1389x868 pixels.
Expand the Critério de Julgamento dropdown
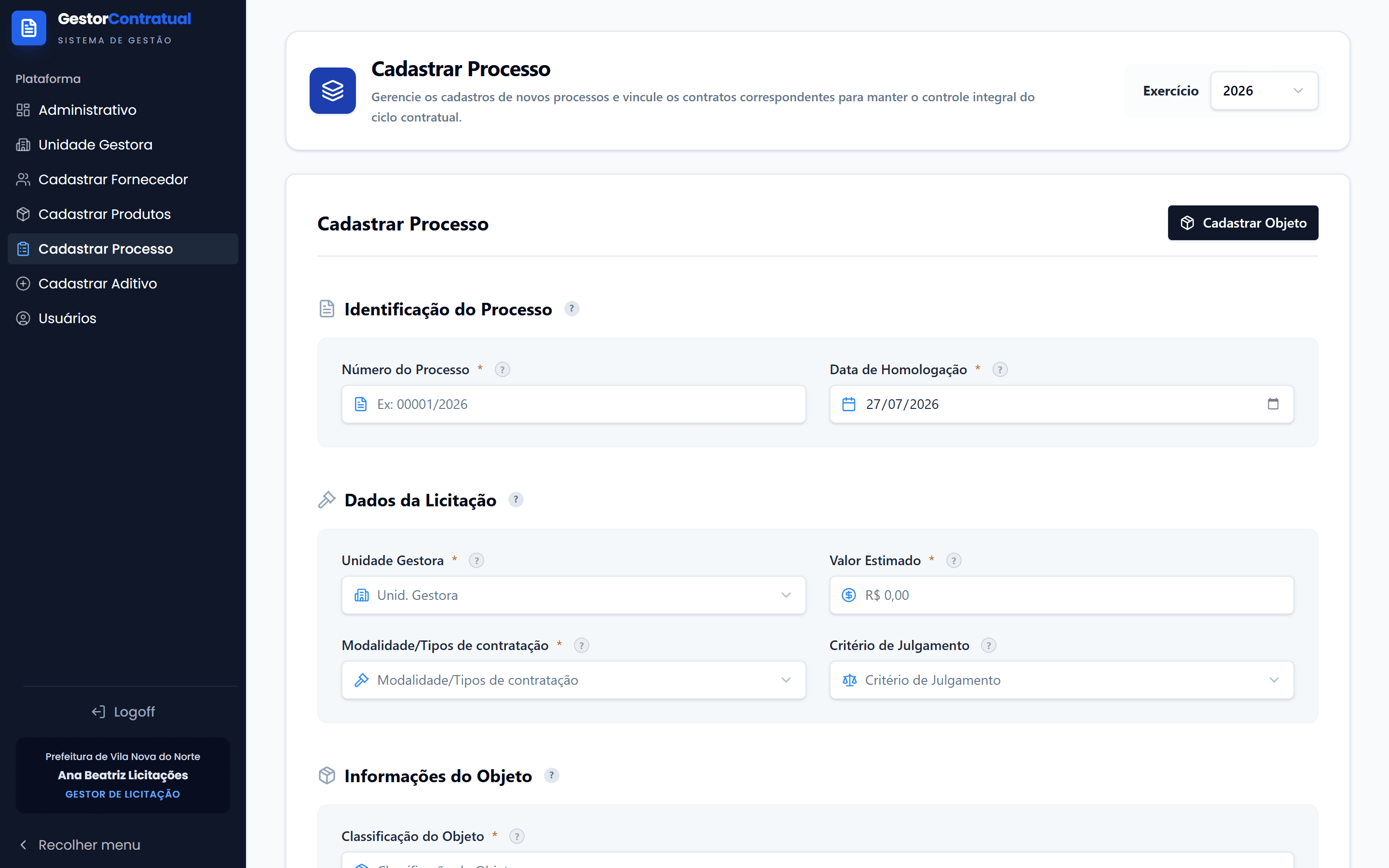tap(1061, 680)
